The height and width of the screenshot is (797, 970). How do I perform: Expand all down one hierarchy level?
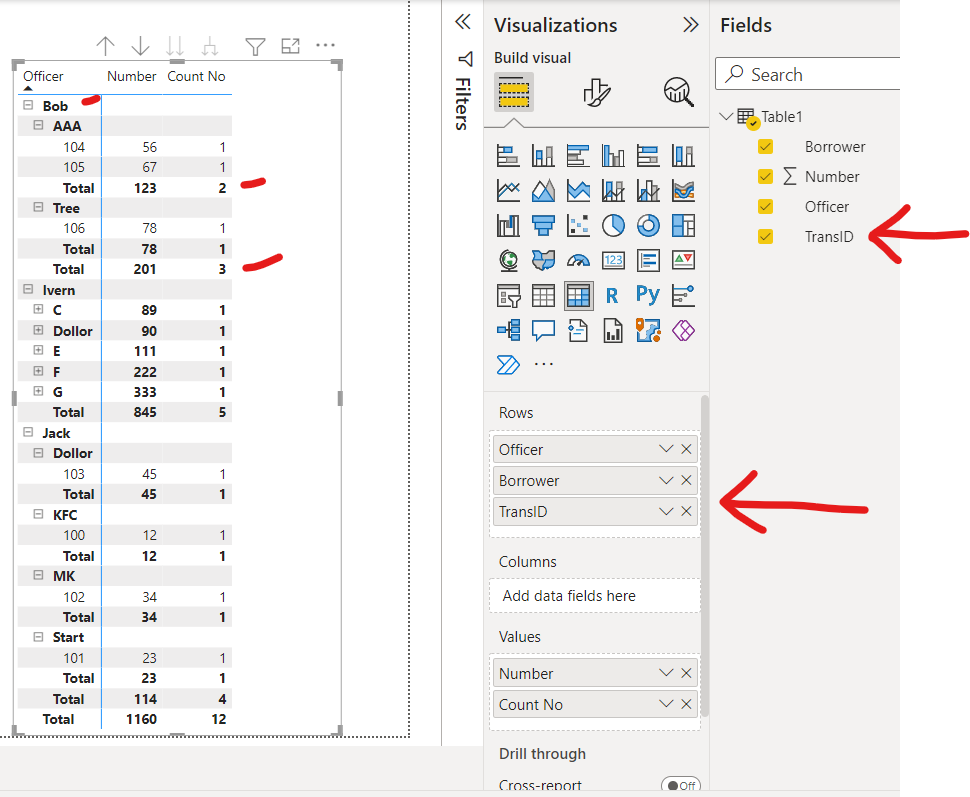click(x=210, y=45)
